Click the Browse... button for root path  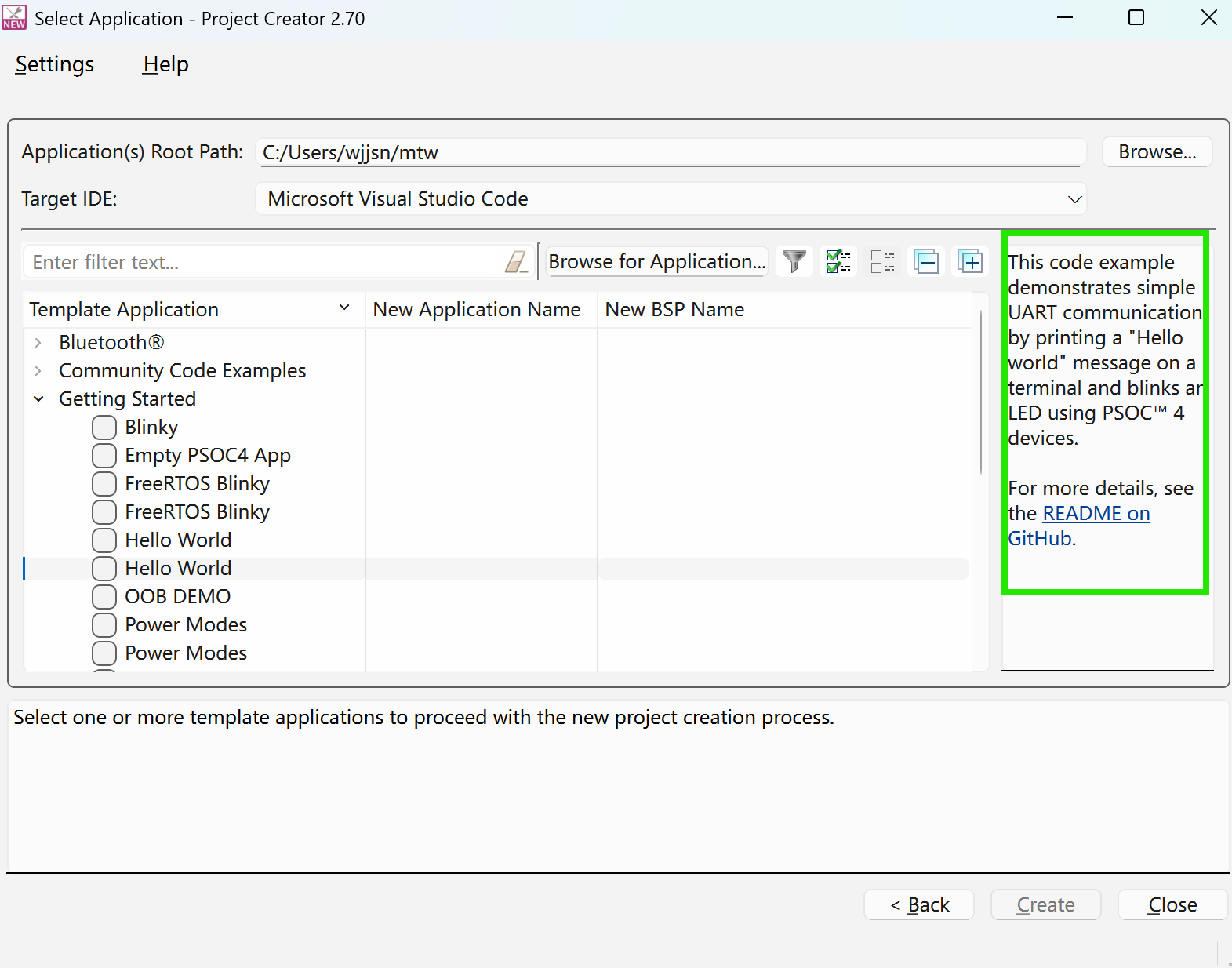coord(1157,152)
